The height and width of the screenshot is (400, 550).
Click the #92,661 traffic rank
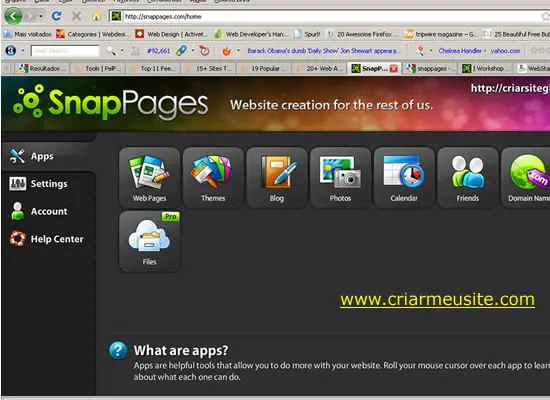pos(159,51)
